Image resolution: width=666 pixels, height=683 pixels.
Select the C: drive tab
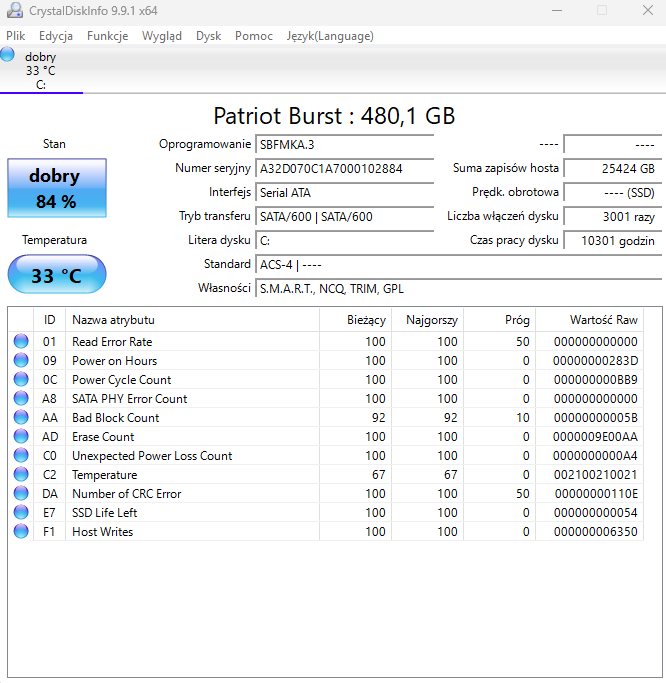click(41, 71)
